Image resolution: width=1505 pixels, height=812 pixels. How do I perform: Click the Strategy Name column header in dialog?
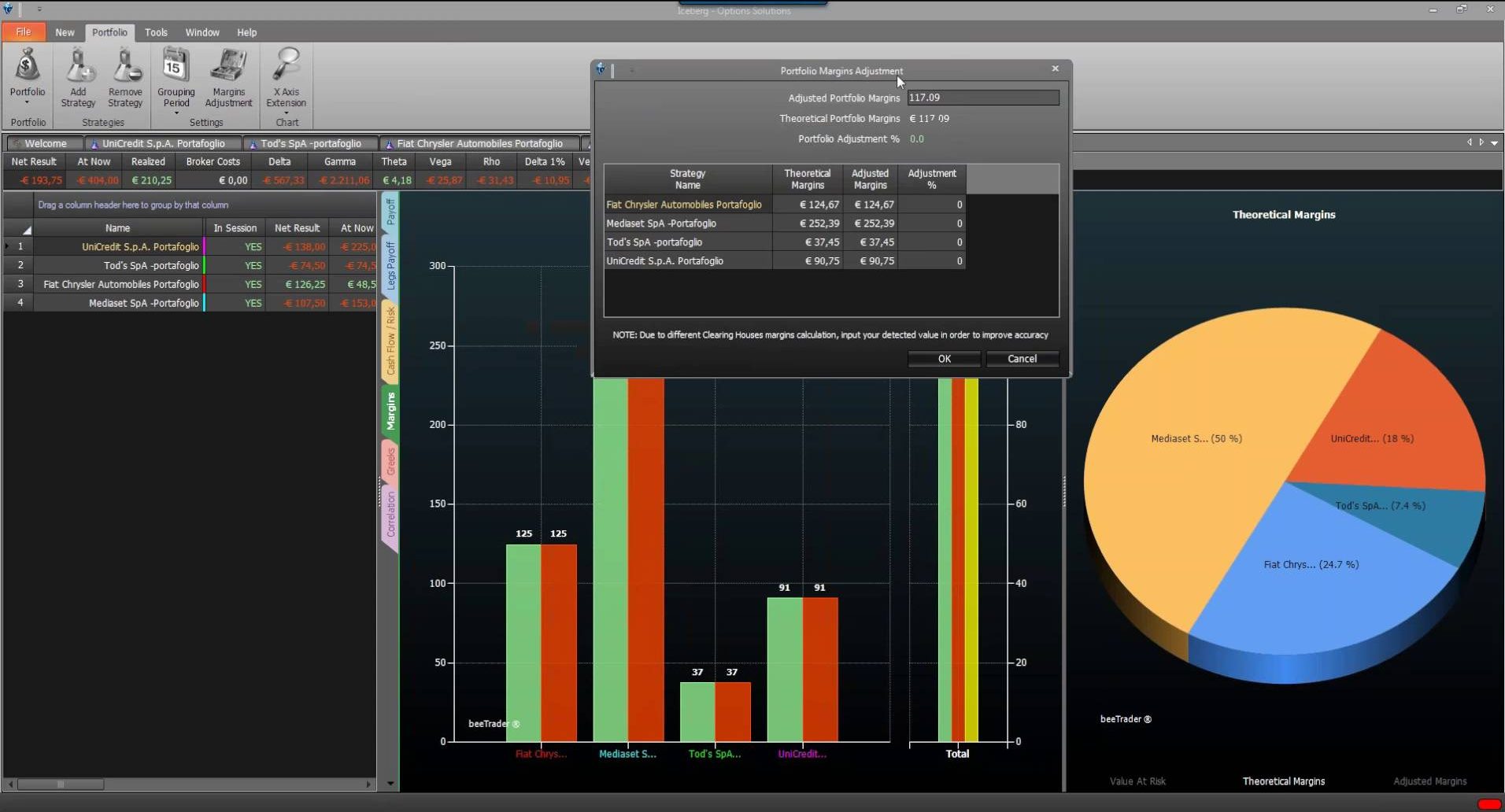687,179
